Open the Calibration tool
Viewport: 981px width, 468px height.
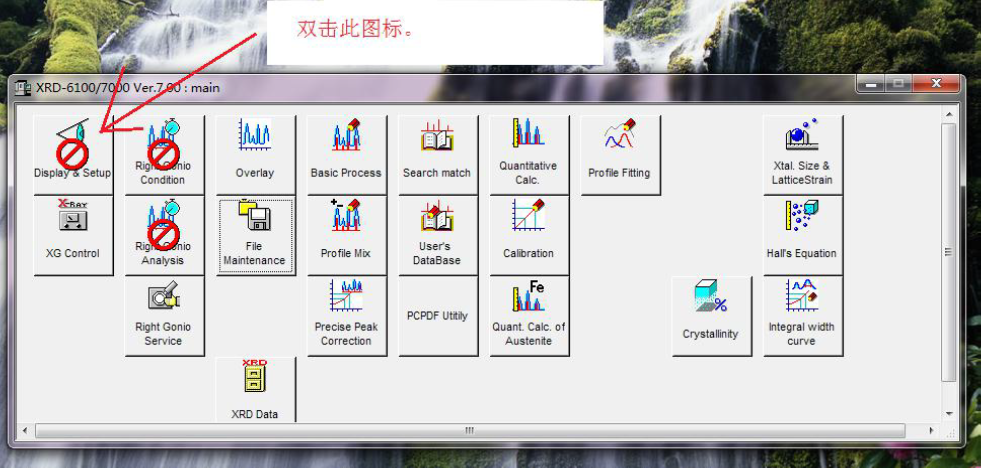click(x=529, y=235)
